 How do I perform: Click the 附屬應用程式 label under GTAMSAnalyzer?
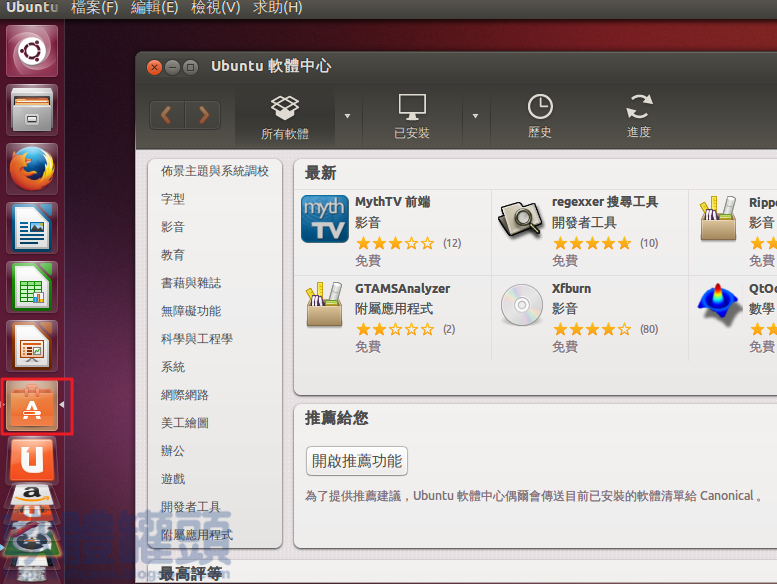[x=394, y=309]
